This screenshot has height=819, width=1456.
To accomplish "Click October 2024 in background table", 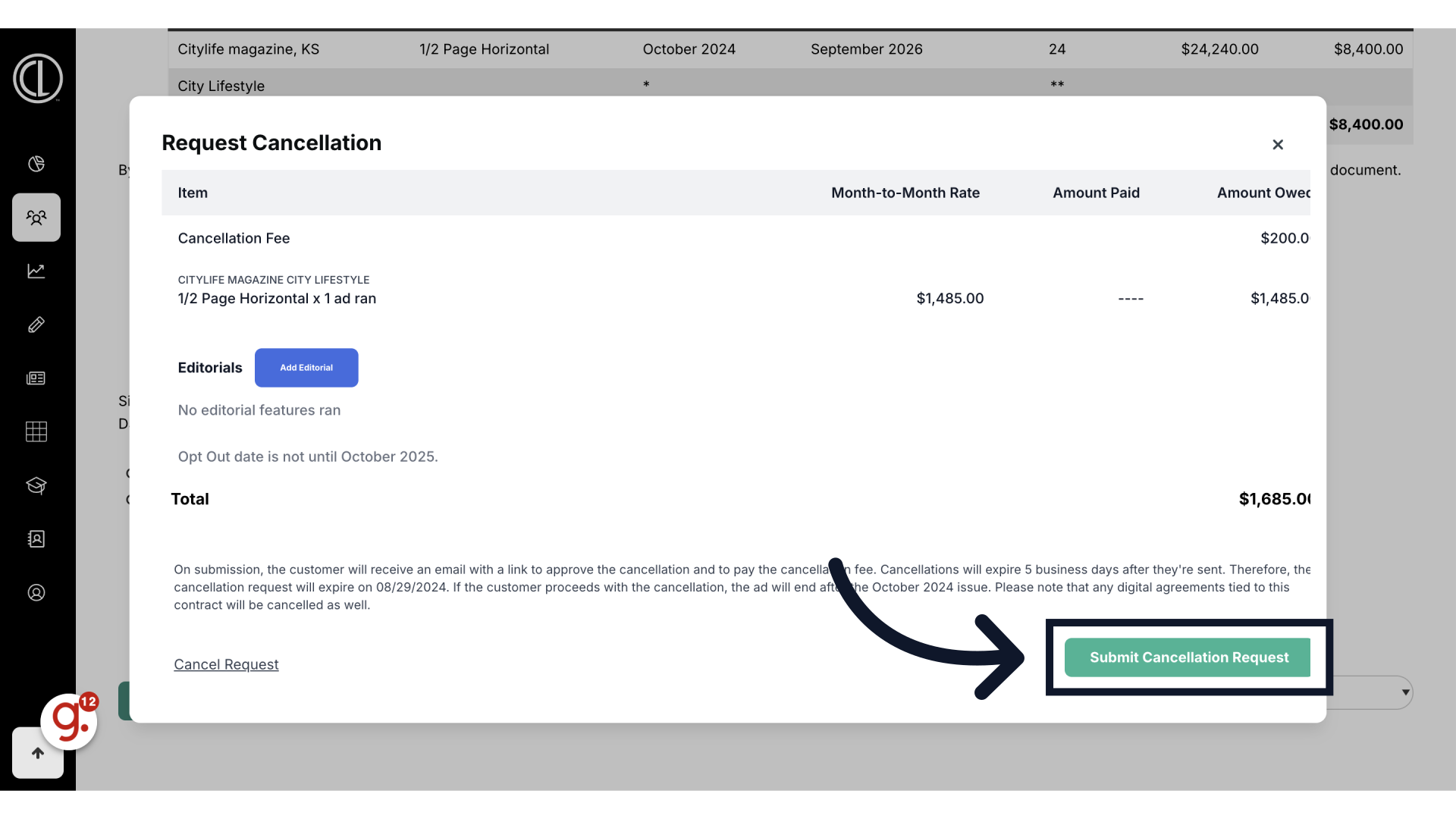I will tap(689, 49).
